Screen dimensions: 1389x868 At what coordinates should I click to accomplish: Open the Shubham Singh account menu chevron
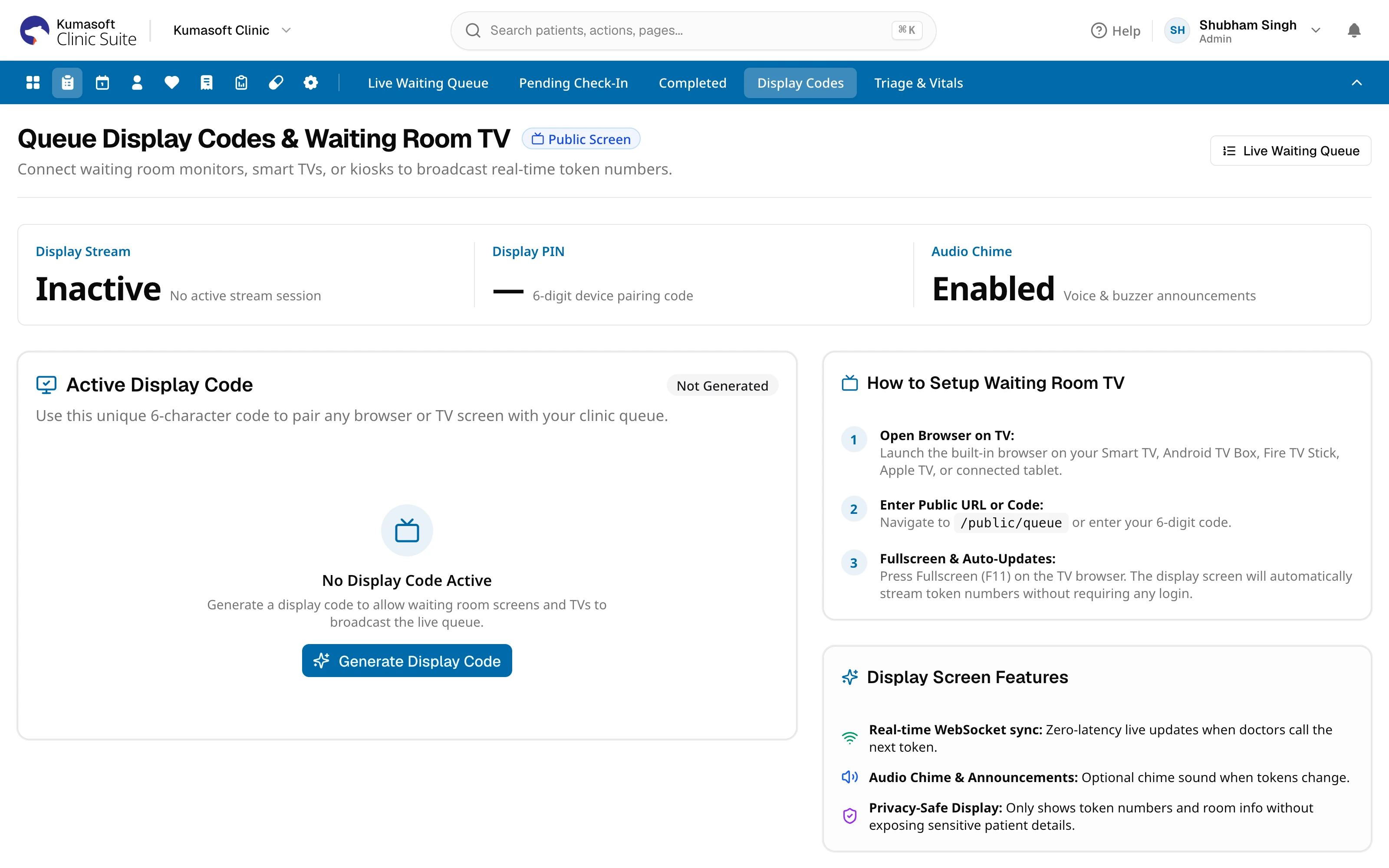pos(1316,30)
